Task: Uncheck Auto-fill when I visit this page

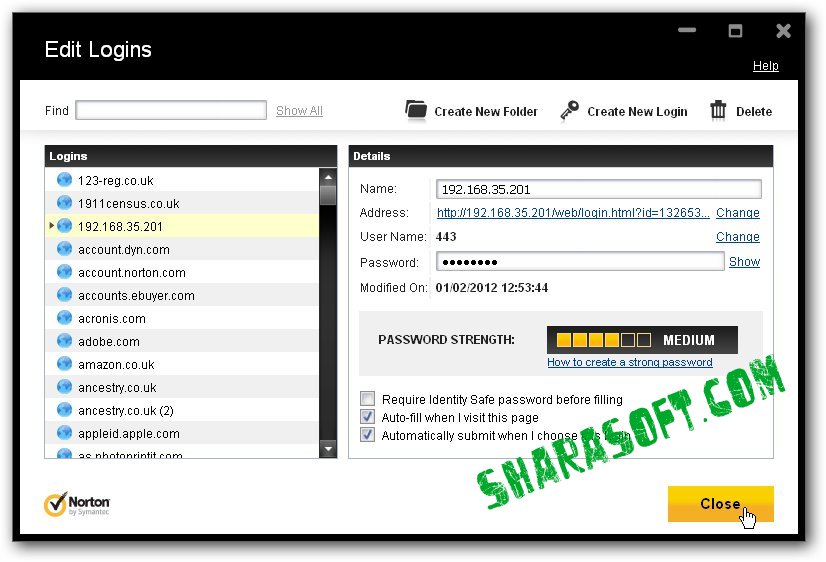Action: pyautogui.click(x=367, y=417)
